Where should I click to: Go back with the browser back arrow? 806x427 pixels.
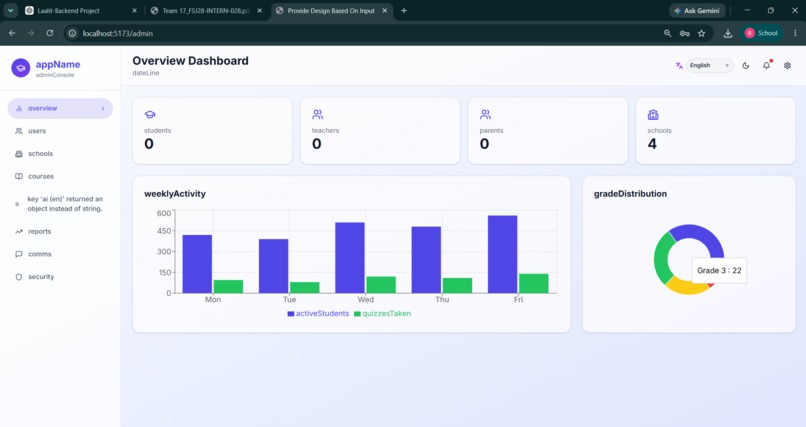click(x=12, y=33)
